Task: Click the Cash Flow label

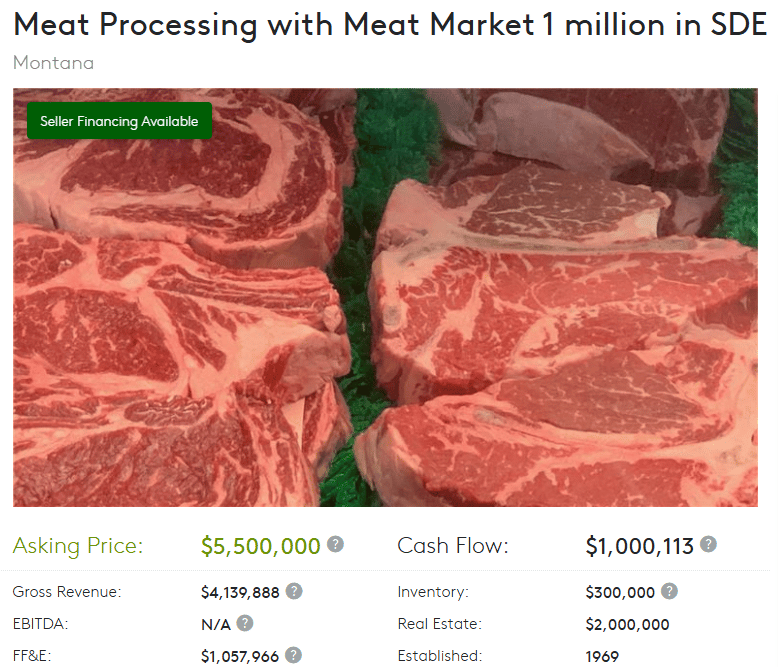Action: (453, 545)
